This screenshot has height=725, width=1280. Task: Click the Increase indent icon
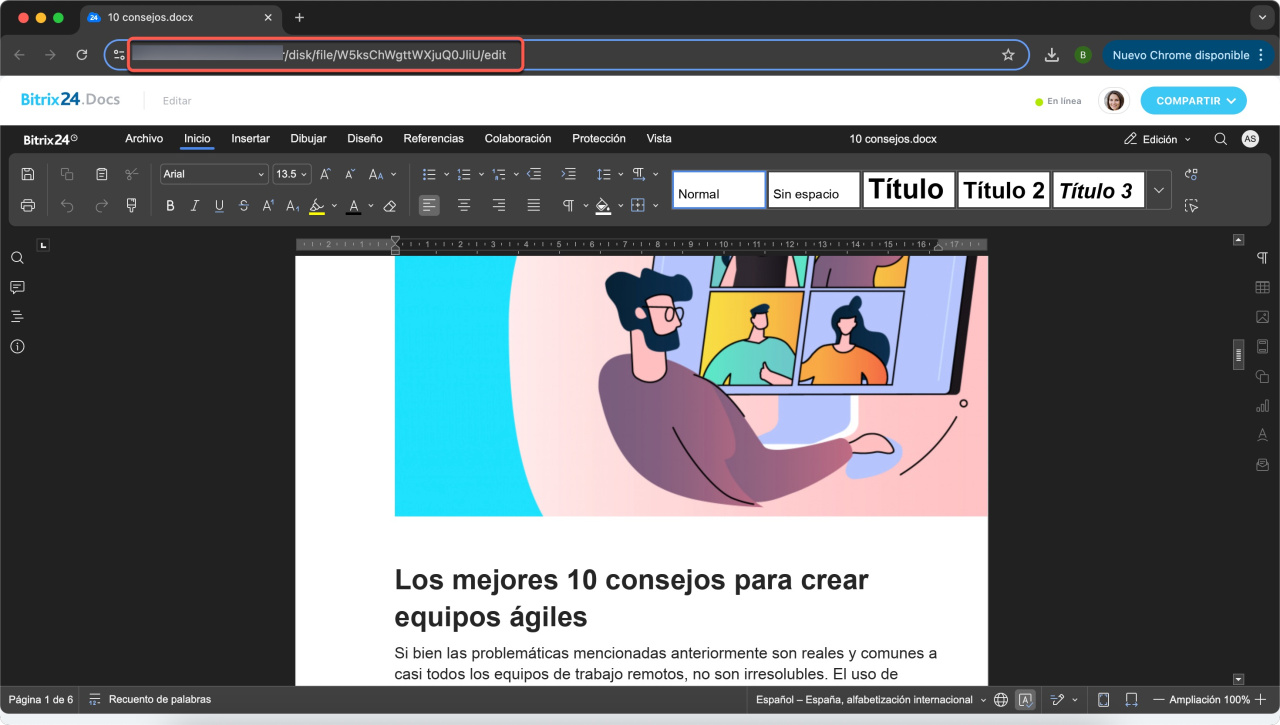click(x=568, y=174)
